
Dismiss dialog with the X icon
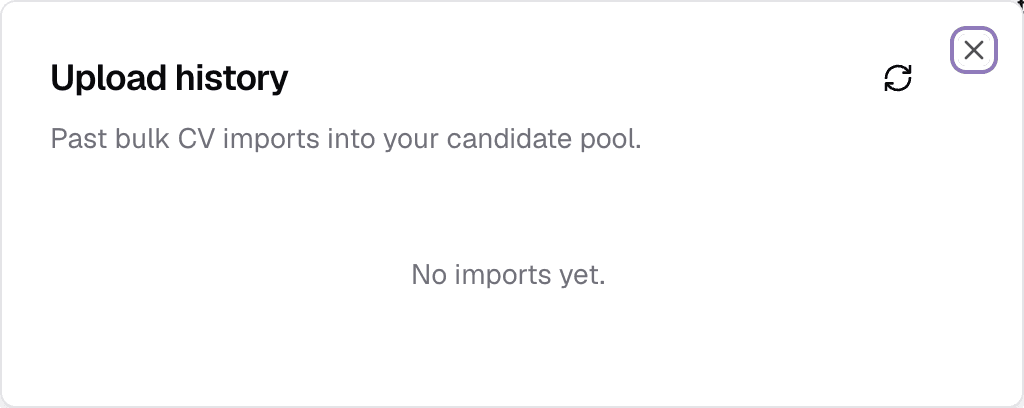point(974,50)
